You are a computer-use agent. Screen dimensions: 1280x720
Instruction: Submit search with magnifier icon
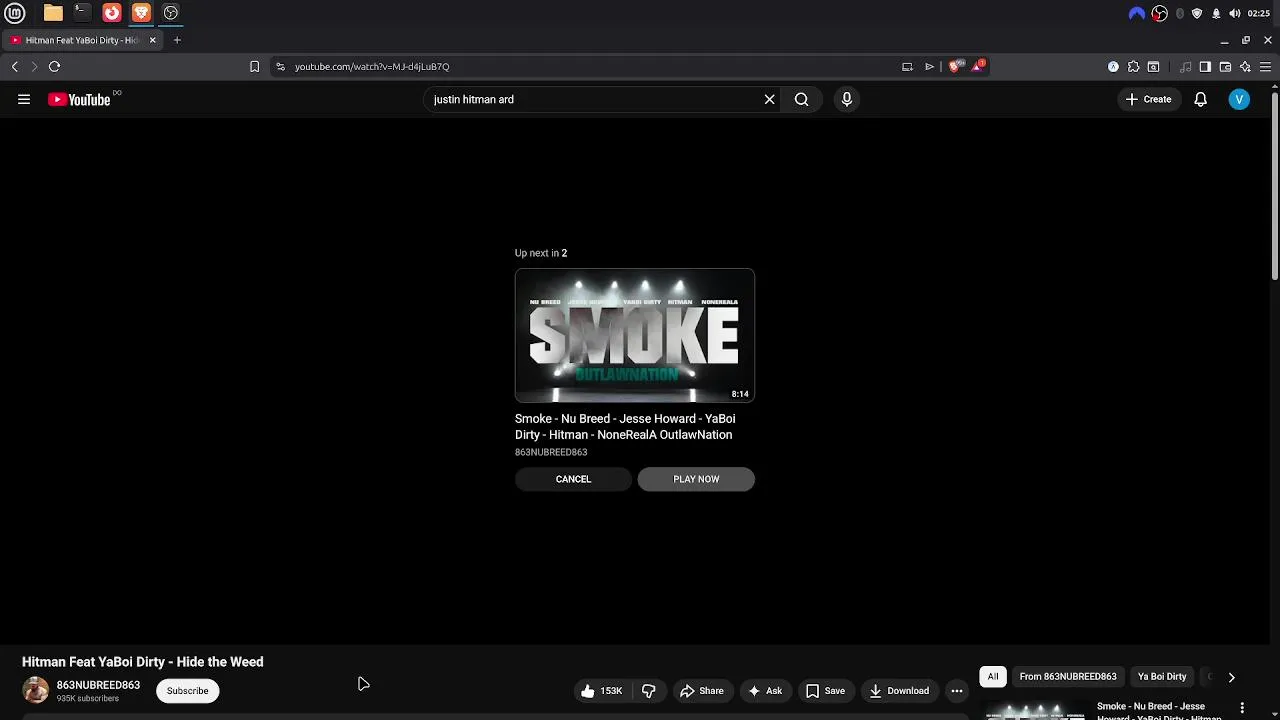pyautogui.click(x=801, y=99)
